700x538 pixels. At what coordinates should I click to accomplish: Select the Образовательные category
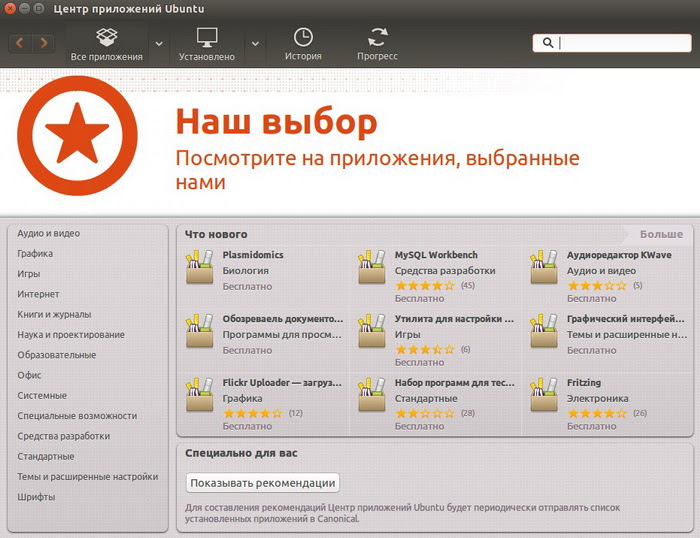(x=57, y=355)
